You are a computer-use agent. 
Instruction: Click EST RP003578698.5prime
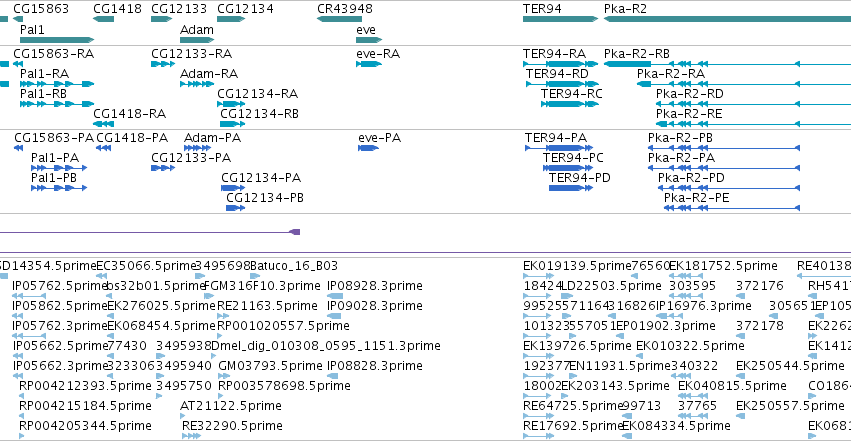(284, 386)
